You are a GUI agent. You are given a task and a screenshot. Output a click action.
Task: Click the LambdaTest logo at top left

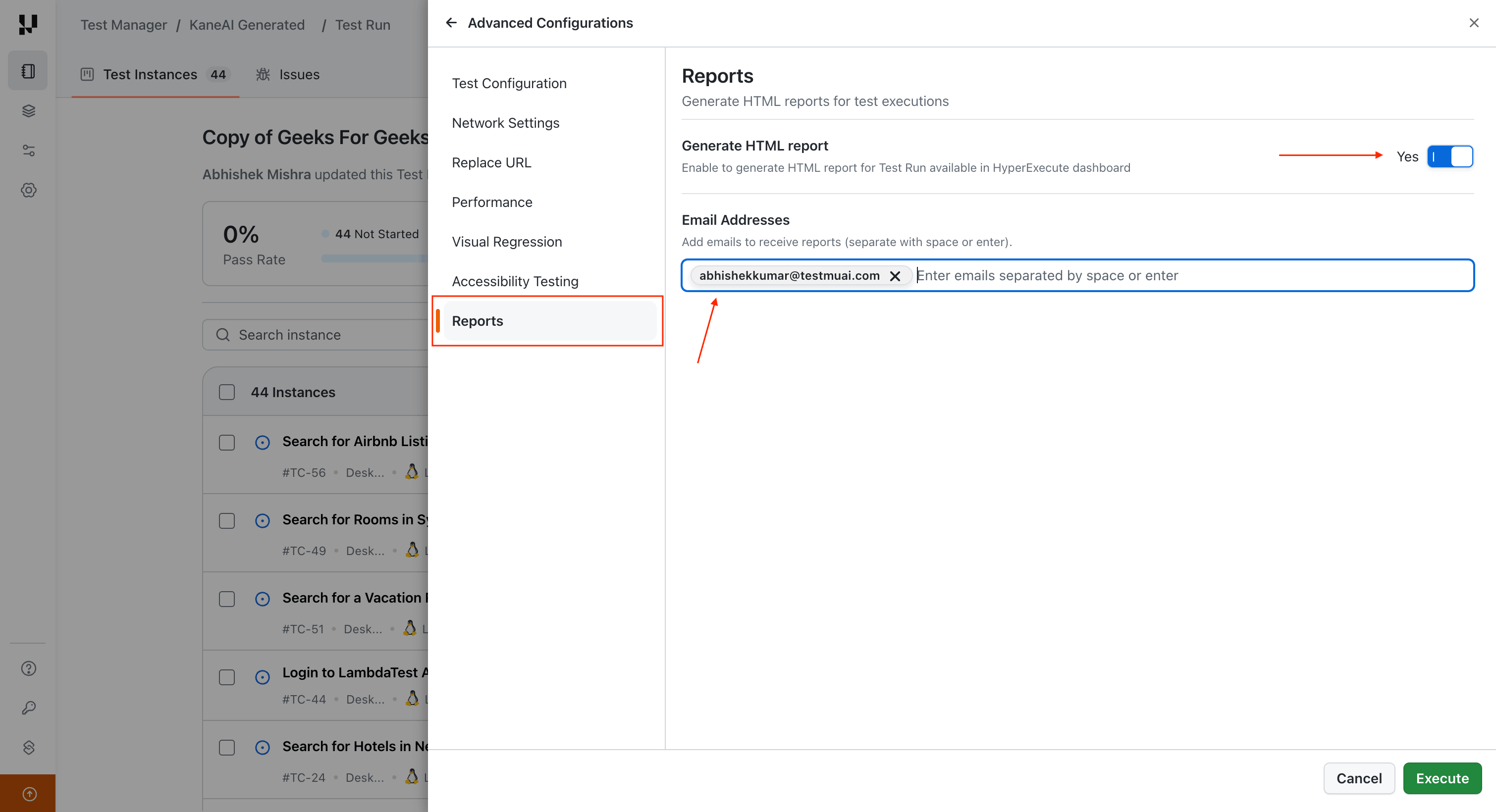pyautogui.click(x=28, y=25)
